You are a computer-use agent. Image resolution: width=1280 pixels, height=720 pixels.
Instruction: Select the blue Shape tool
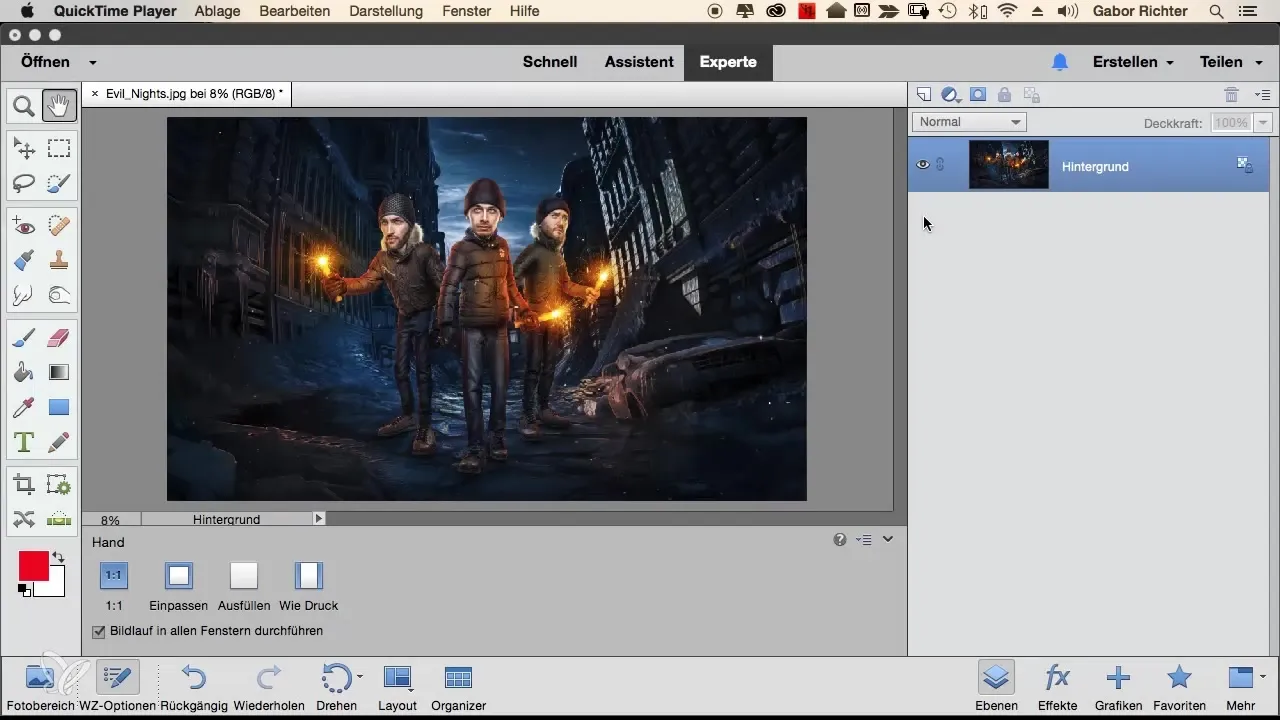[59, 407]
